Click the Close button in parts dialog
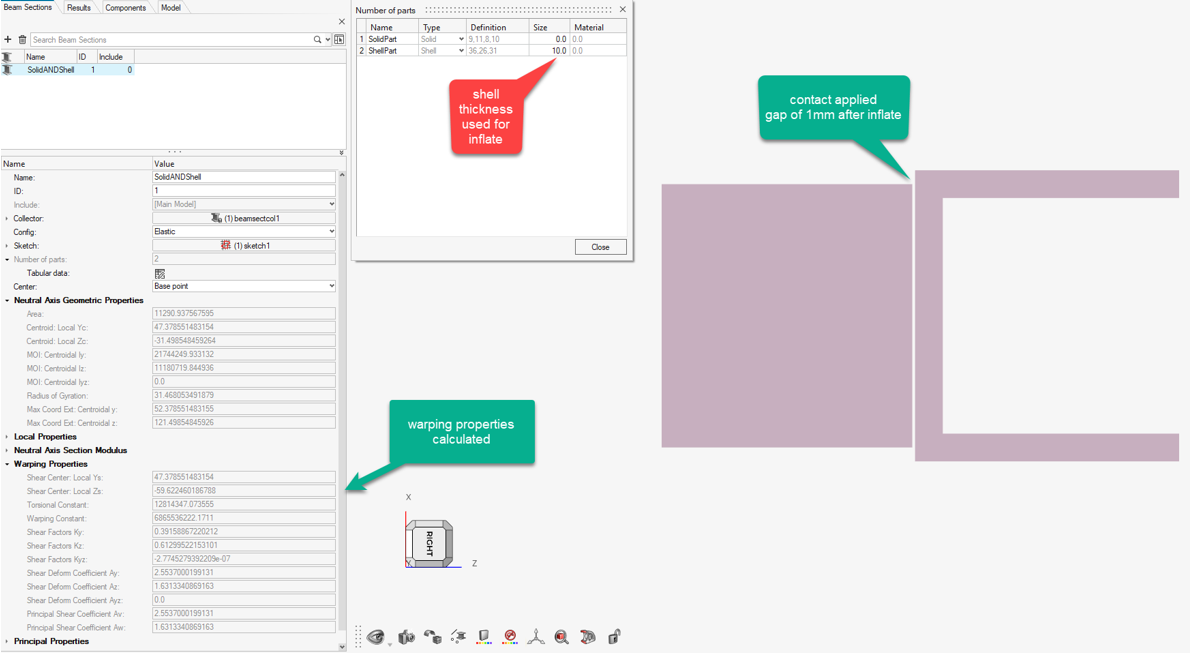Screen dimensions: 1190x653 pos(600,247)
